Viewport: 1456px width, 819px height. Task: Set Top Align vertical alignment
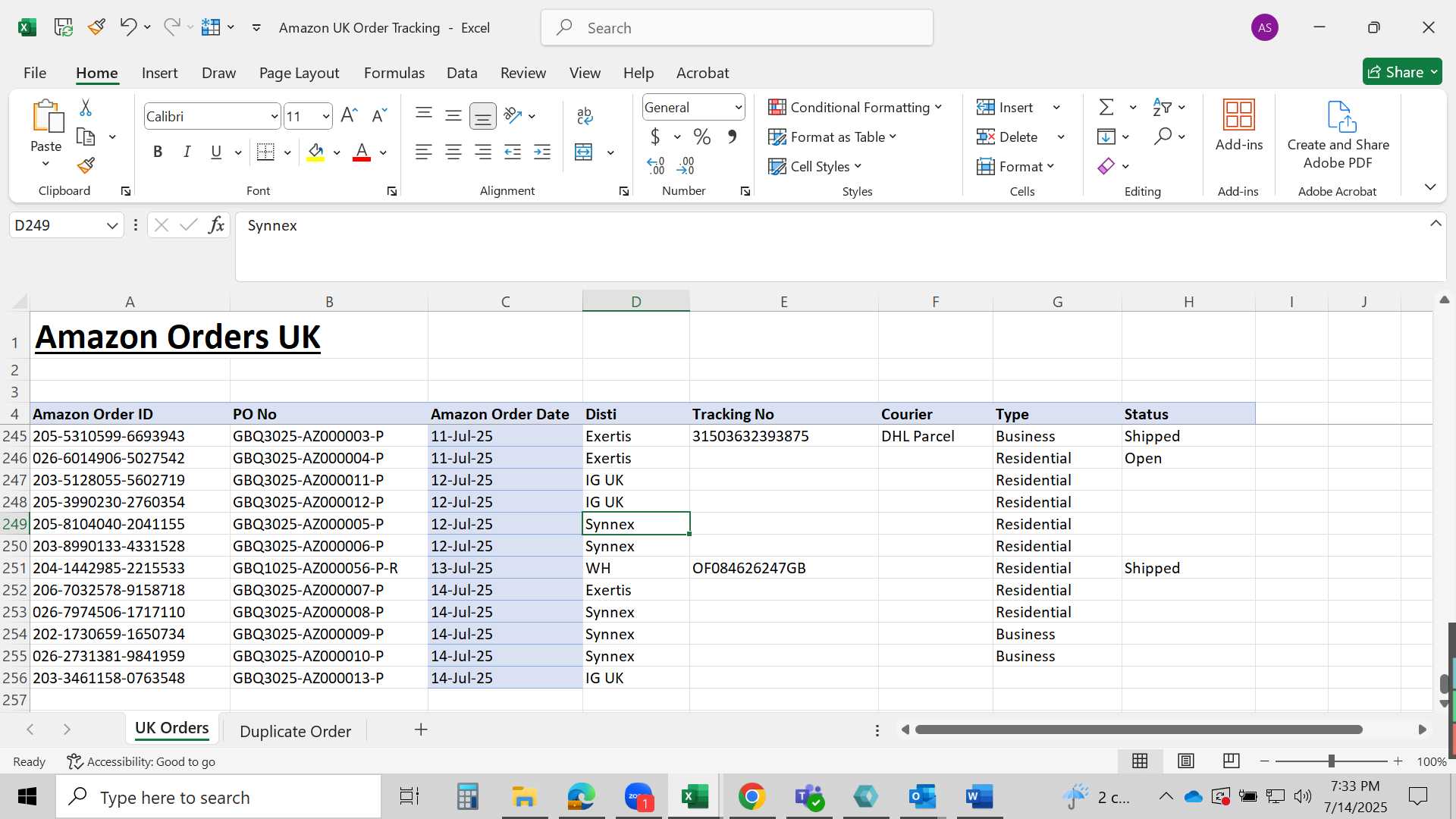tap(424, 115)
